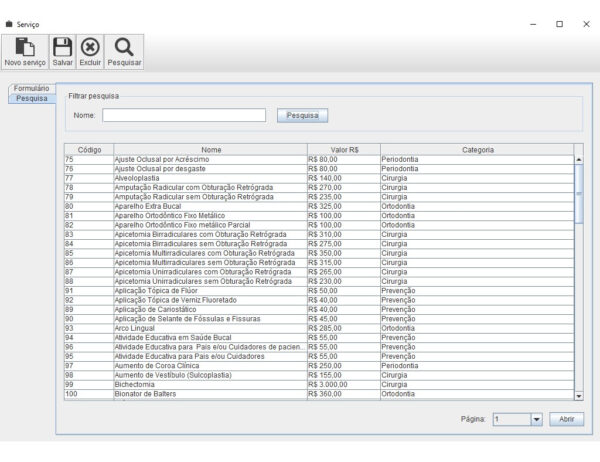This screenshot has width=600, height=462.
Task: Sort by the Nome column header
Action: [x=211, y=150]
